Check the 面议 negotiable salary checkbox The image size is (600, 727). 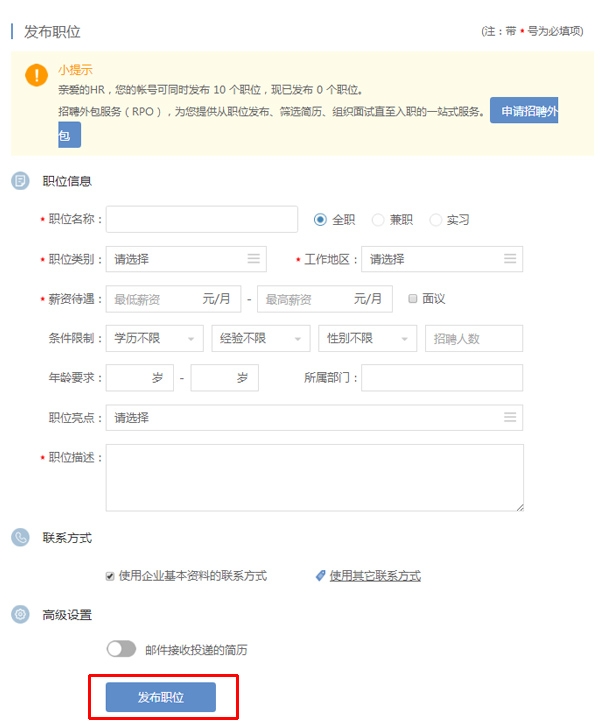413,298
